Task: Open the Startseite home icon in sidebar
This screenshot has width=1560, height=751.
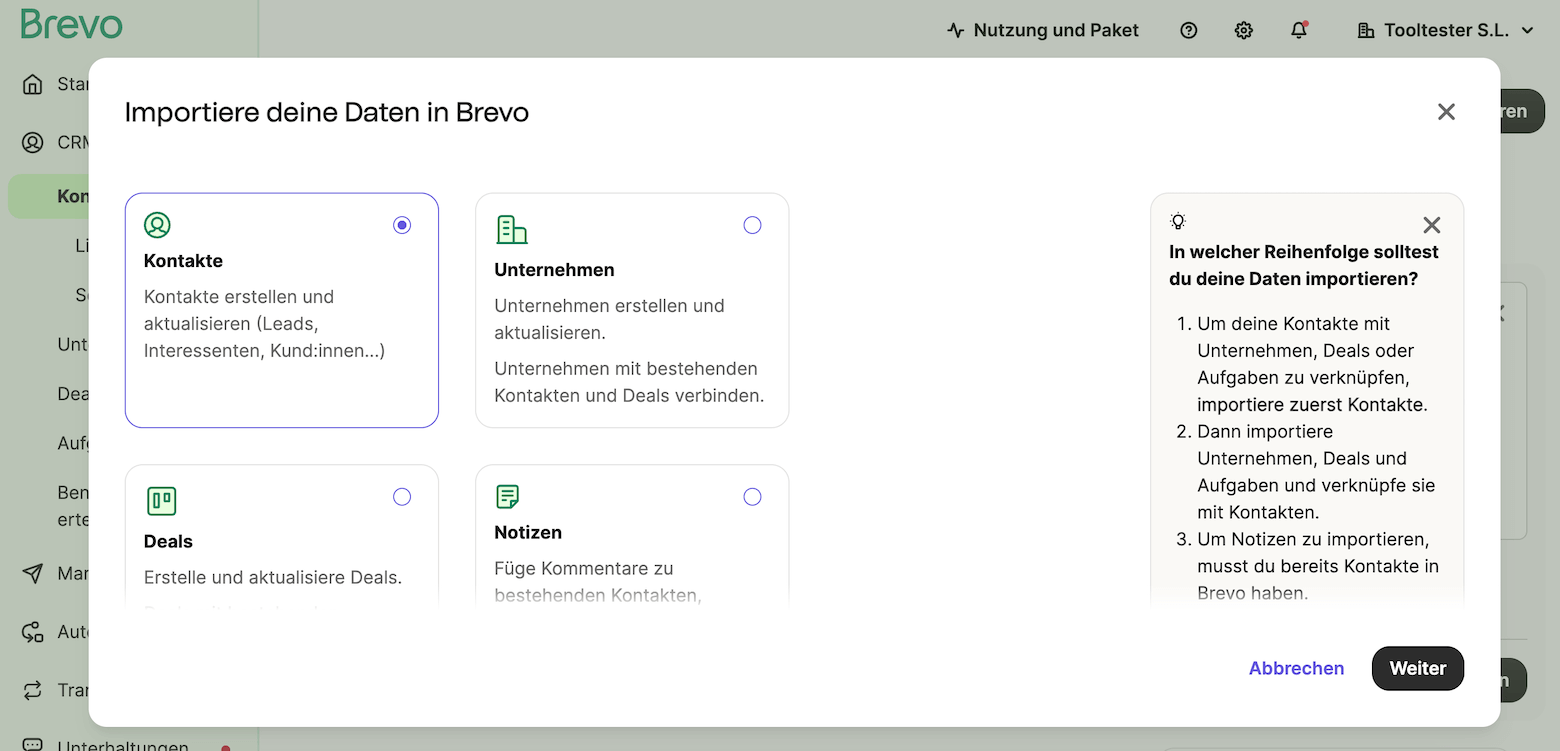Action: point(33,83)
